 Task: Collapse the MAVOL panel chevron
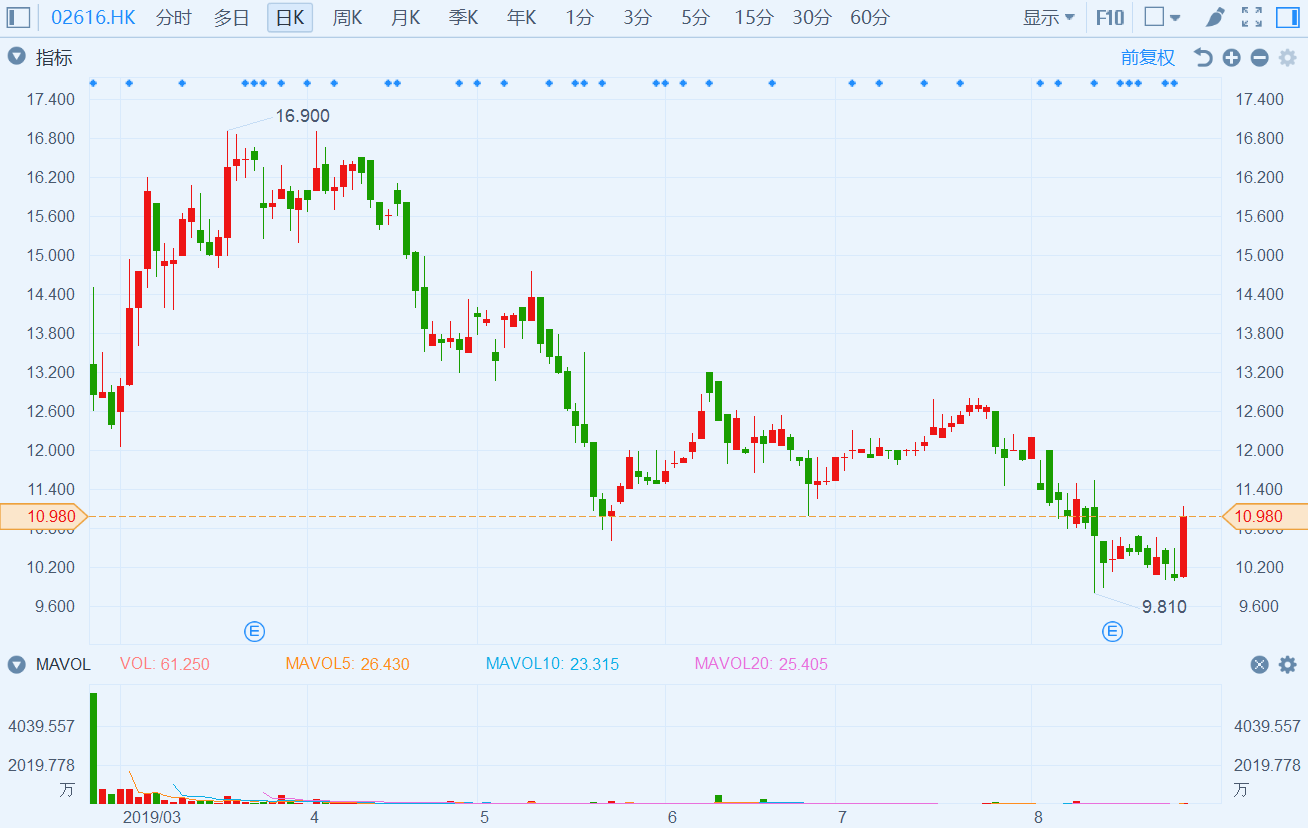tap(17, 664)
